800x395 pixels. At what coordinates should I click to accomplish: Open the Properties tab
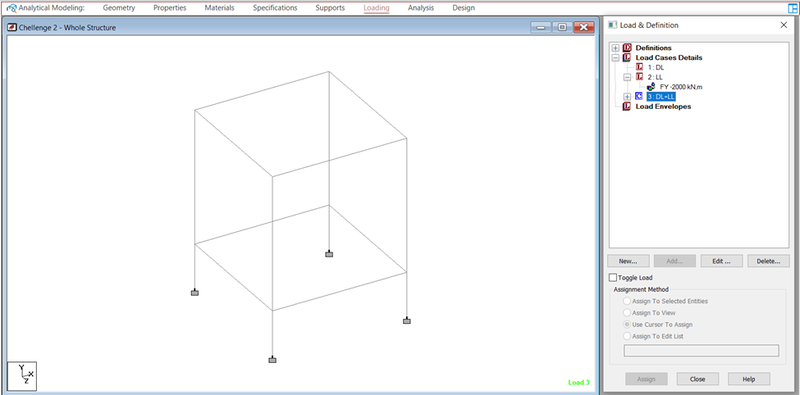click(170, 8)
